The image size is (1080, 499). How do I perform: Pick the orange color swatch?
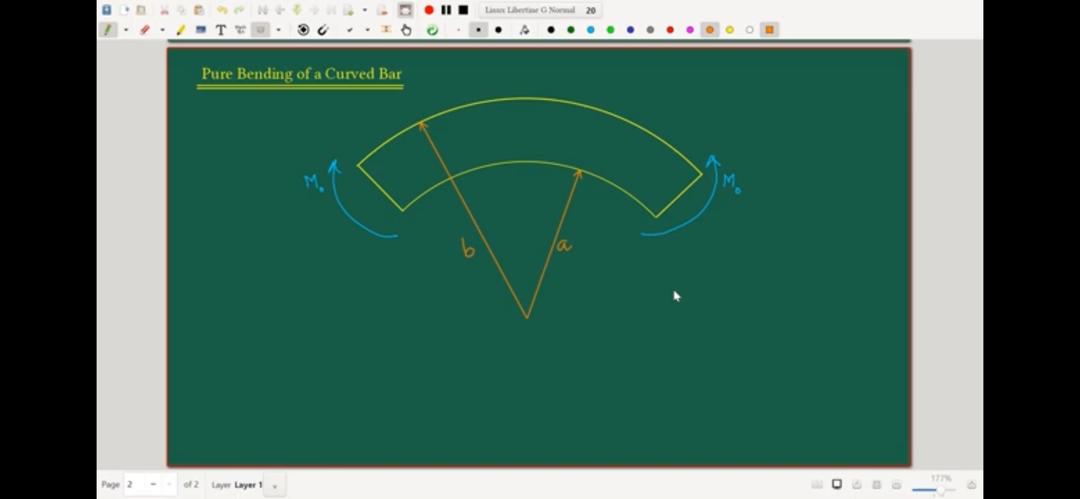(x=709, y=30)
